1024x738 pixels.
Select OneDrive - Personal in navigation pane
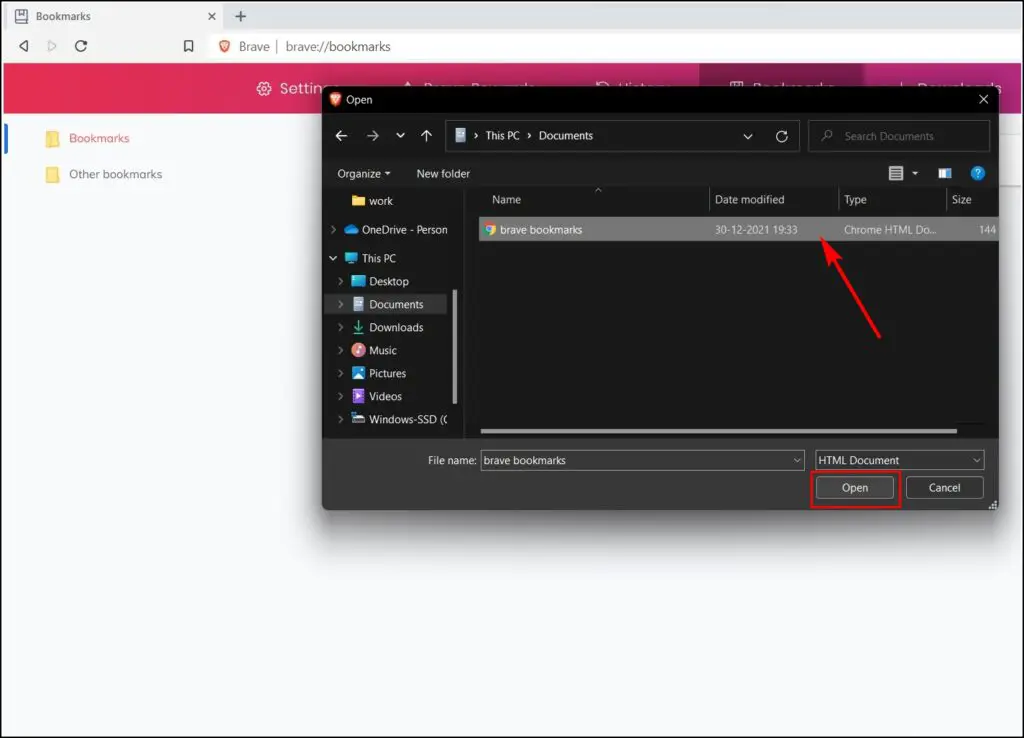click(396, 230)
